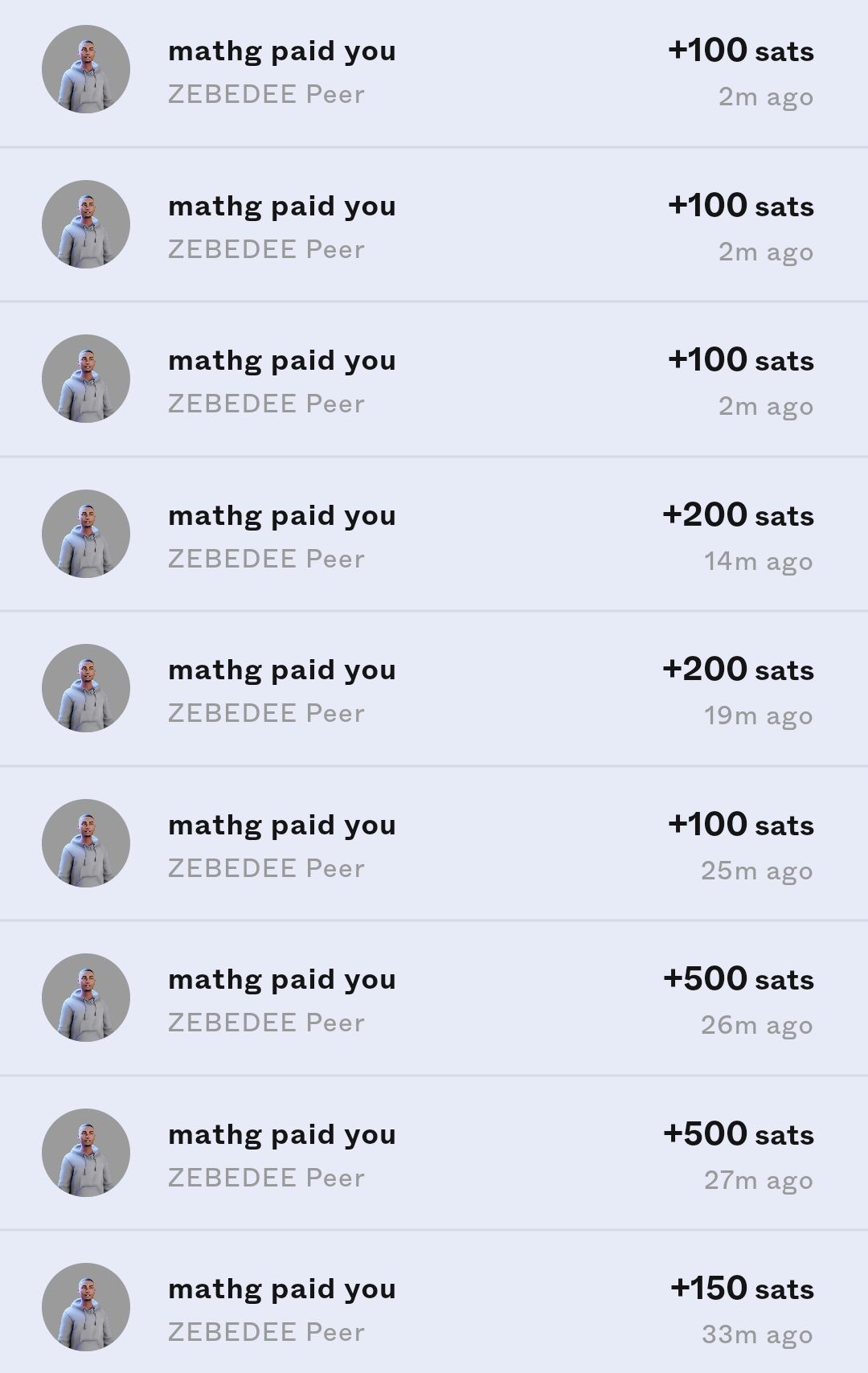This screenshot has width=868, height=1373.
Task: Tap the "33m ago" timestamp
Action: click(x=757, y=1334)
